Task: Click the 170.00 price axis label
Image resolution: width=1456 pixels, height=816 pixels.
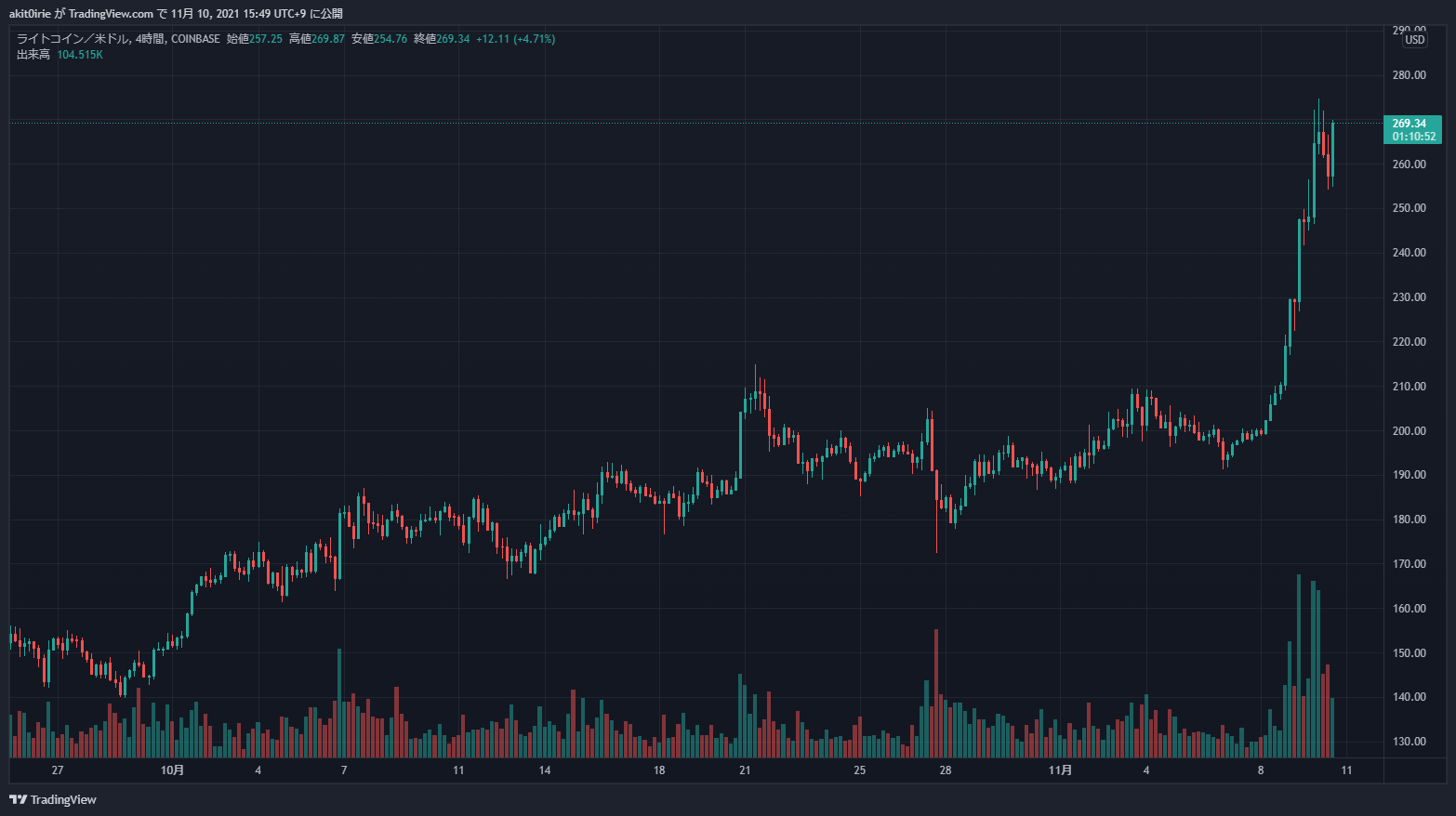Action: click(1409, 564)
